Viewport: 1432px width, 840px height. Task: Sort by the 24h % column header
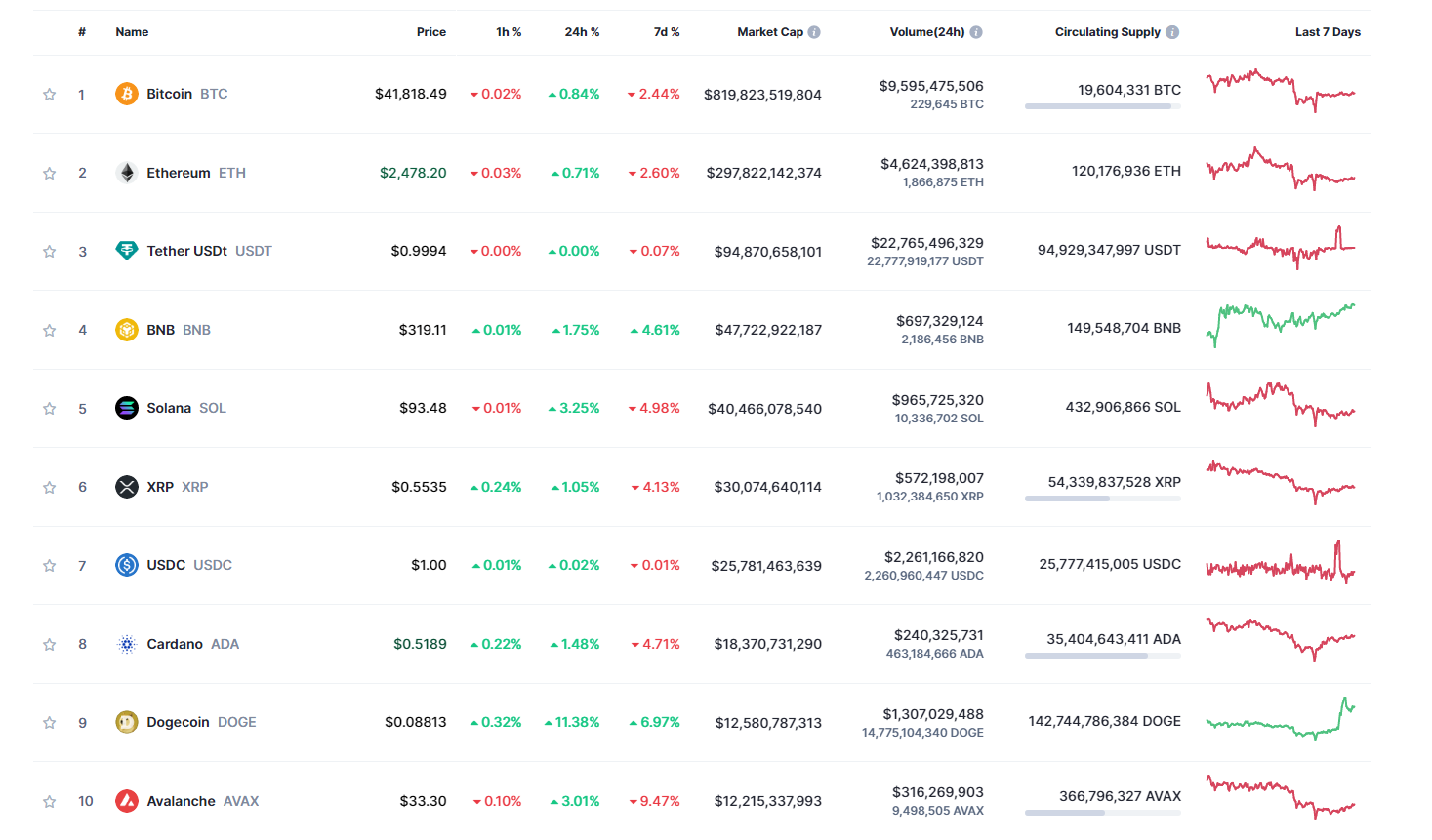click(582, 32)
